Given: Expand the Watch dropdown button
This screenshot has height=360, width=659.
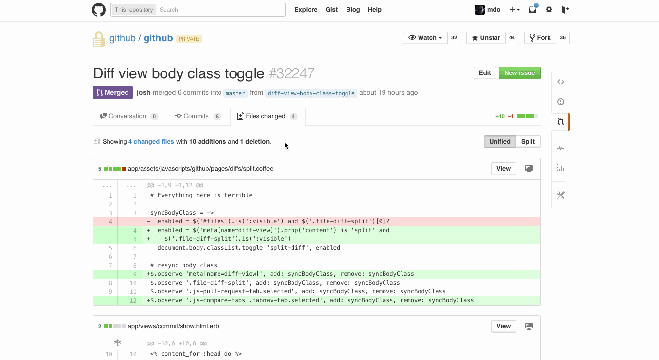Looking at the screenshot, I should pos(425,38).
